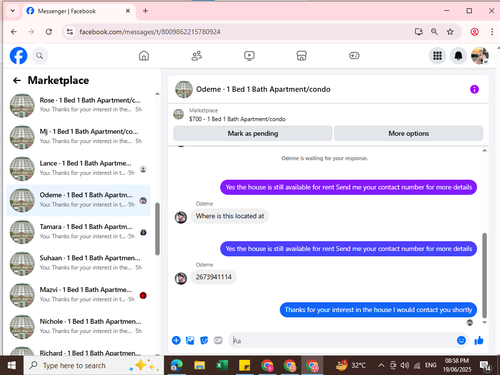
Task: Open the Gaming controller icon
Action: pos(354,56)
